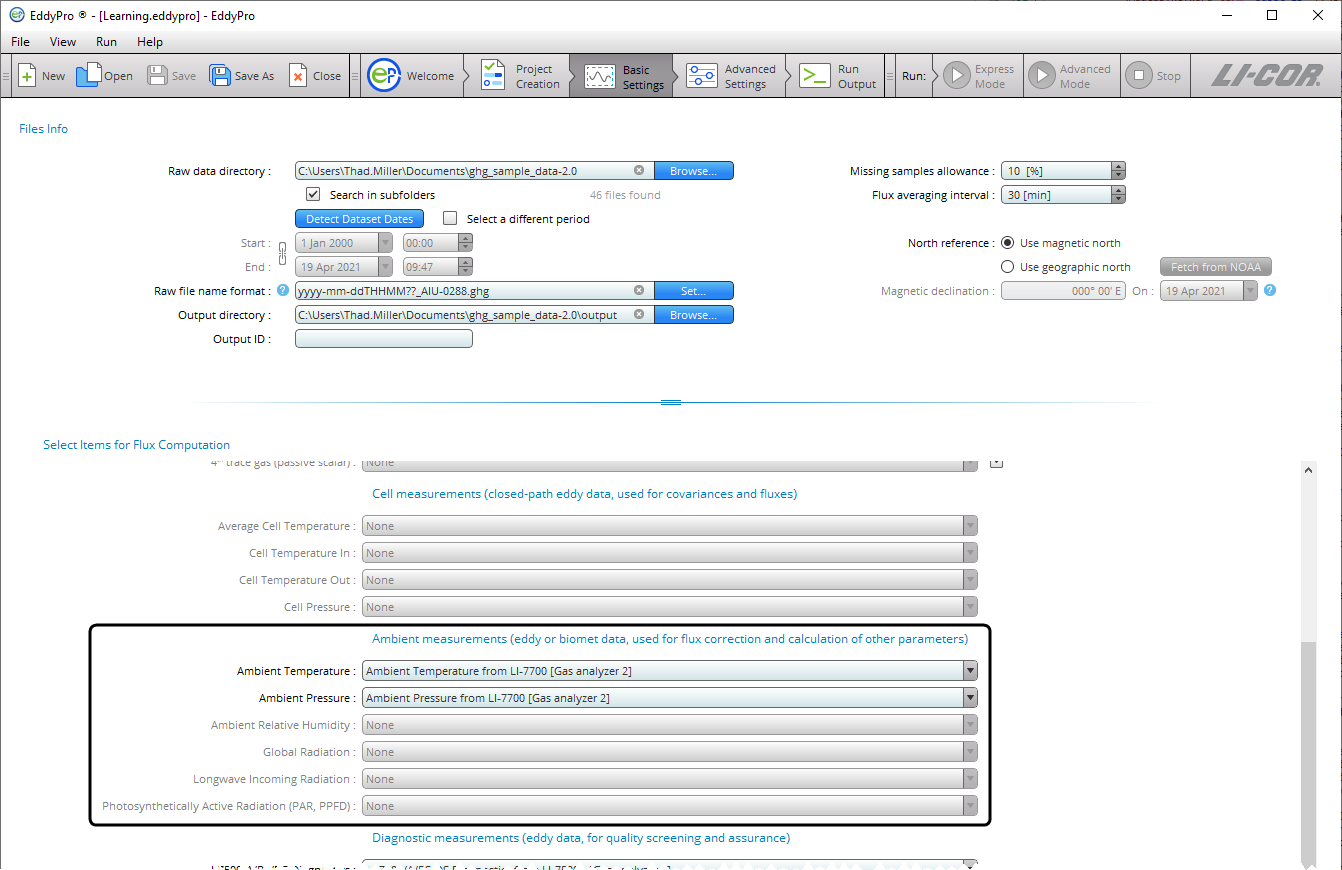Click Output directory path field
The height and width of the screenshot is (870, 1342).
pos(474,315)
